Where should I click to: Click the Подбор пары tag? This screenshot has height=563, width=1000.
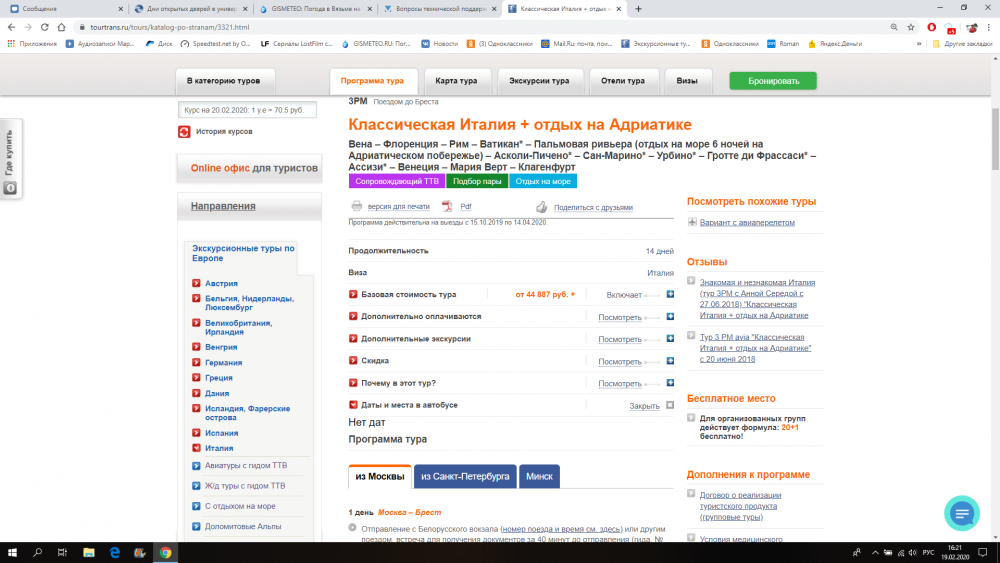[477, 181]
